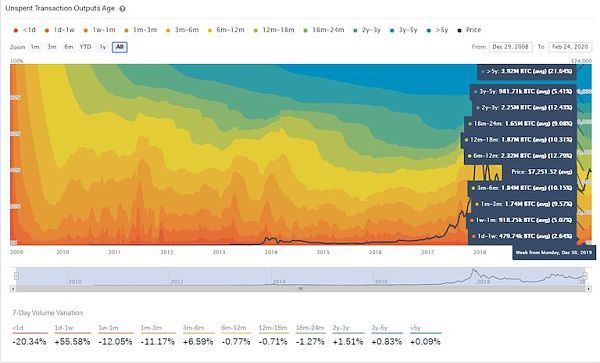Click the navigator left scroll arrow
The width and height of the screenshot is (600, 363).
pos(13,289)
